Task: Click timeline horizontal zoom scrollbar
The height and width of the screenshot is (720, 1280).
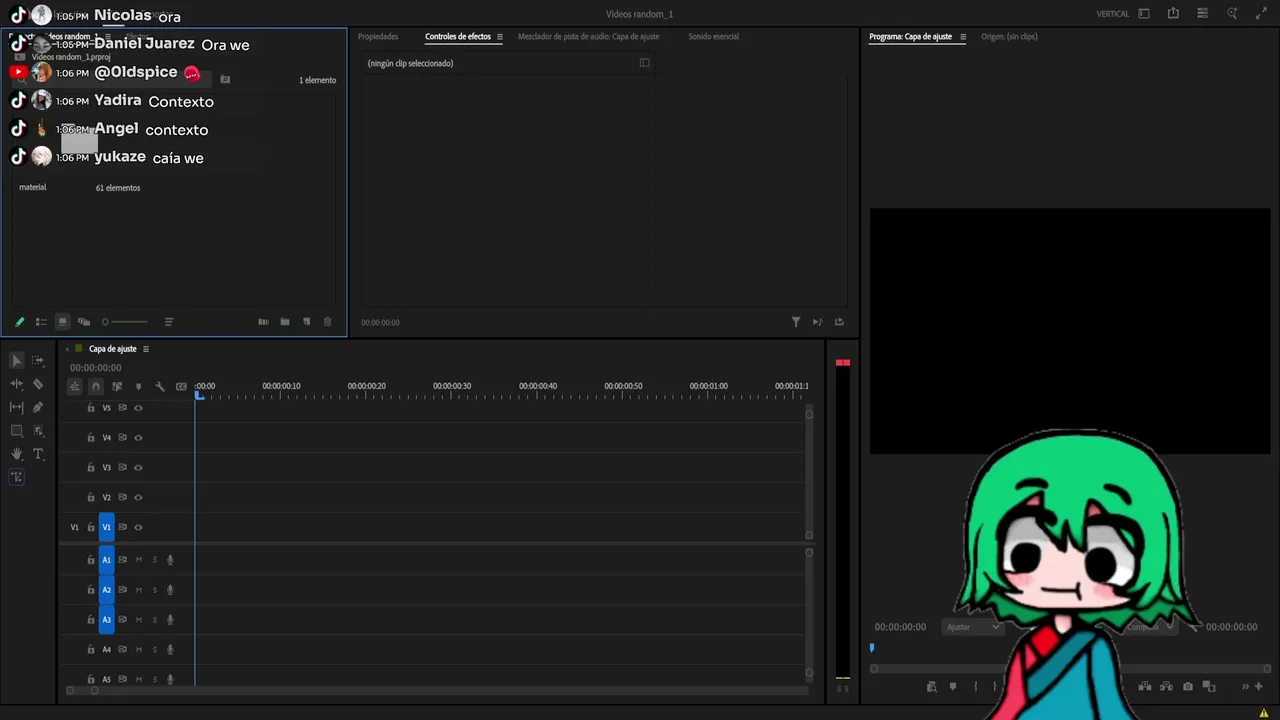Action: [x=82, y=690]
